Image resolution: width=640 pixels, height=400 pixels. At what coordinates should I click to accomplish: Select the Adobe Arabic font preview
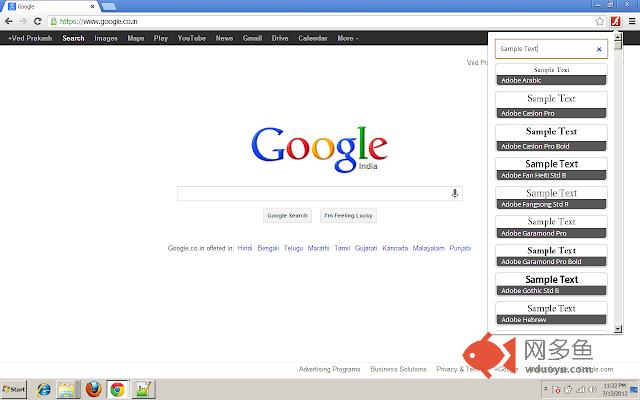pyautogui.click(x=551, y=74)
